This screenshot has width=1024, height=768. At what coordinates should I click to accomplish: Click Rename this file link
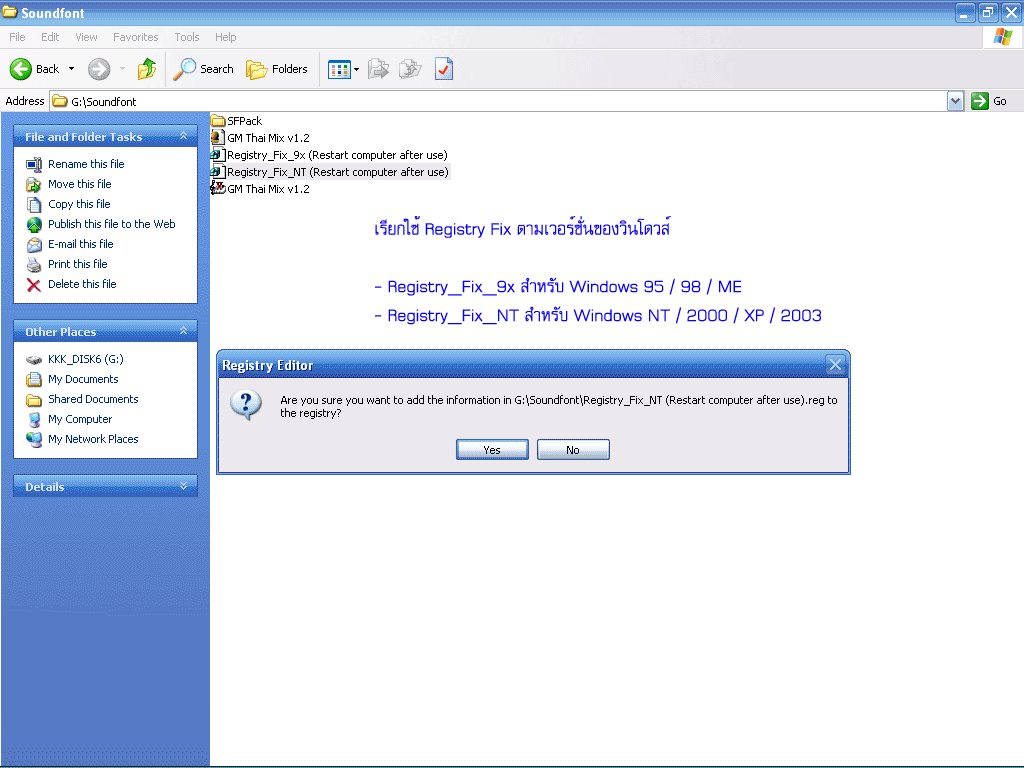tap(86, 164)
